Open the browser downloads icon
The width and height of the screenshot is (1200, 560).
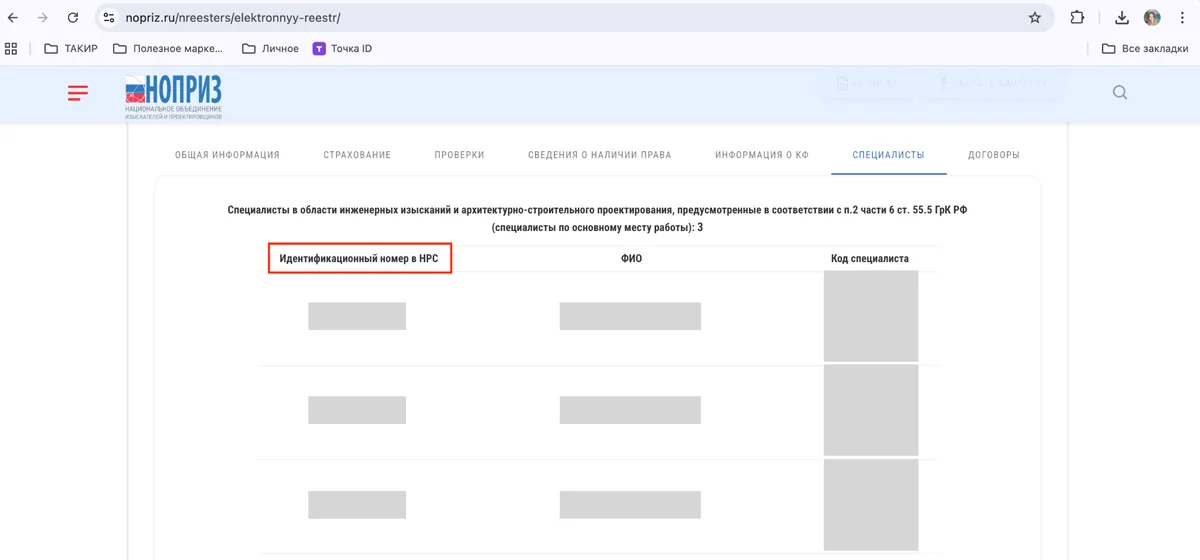(1122, 18)
